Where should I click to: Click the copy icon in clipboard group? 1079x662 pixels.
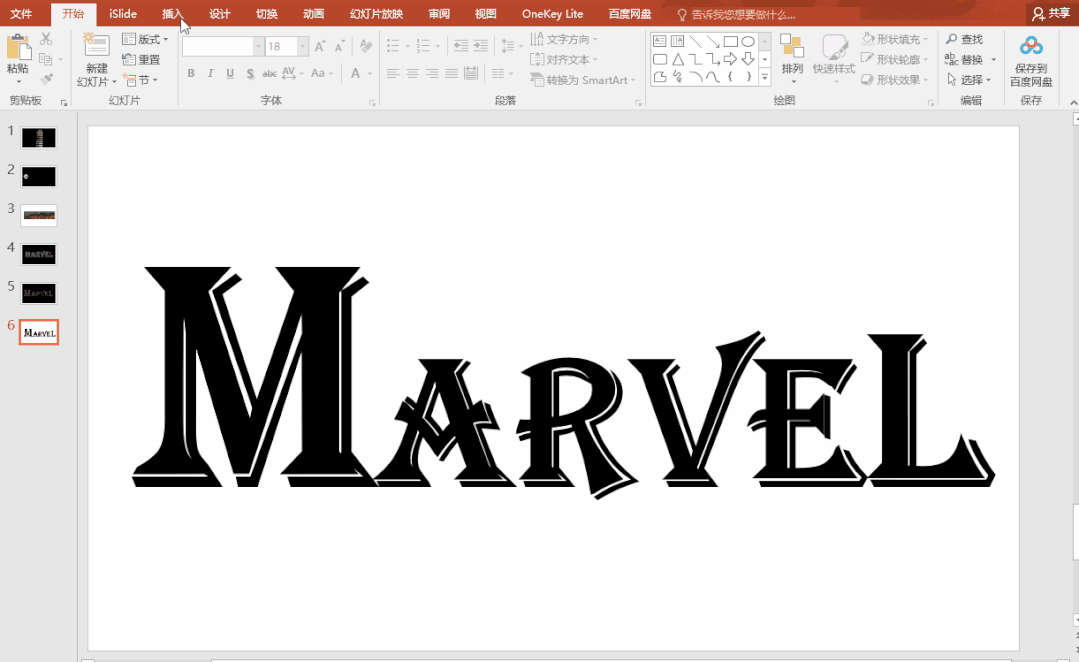point(45,59)
